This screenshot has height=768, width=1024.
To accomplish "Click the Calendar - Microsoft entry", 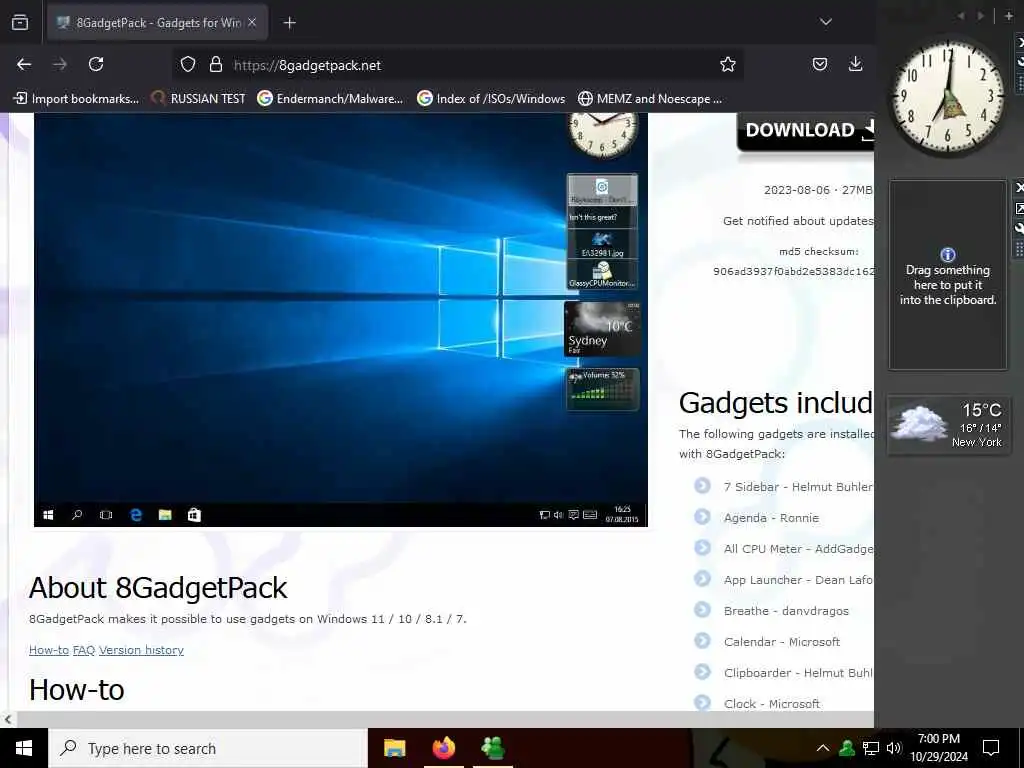I will pyautogui.click(x=782, y=642).
